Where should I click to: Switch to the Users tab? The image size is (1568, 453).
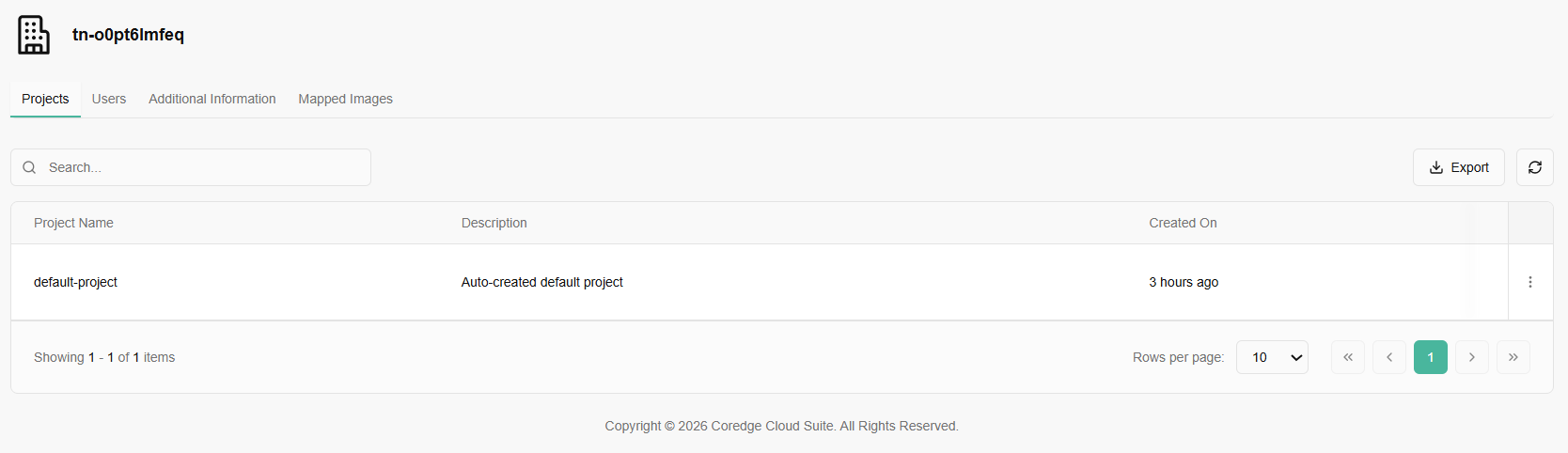point(109,99)
